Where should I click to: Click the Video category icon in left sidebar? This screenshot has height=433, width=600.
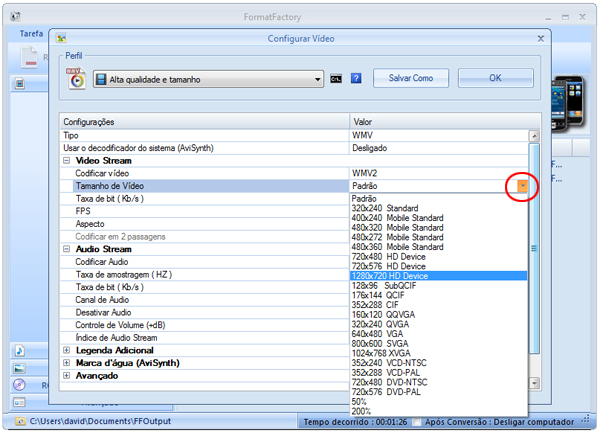(19, 85)
